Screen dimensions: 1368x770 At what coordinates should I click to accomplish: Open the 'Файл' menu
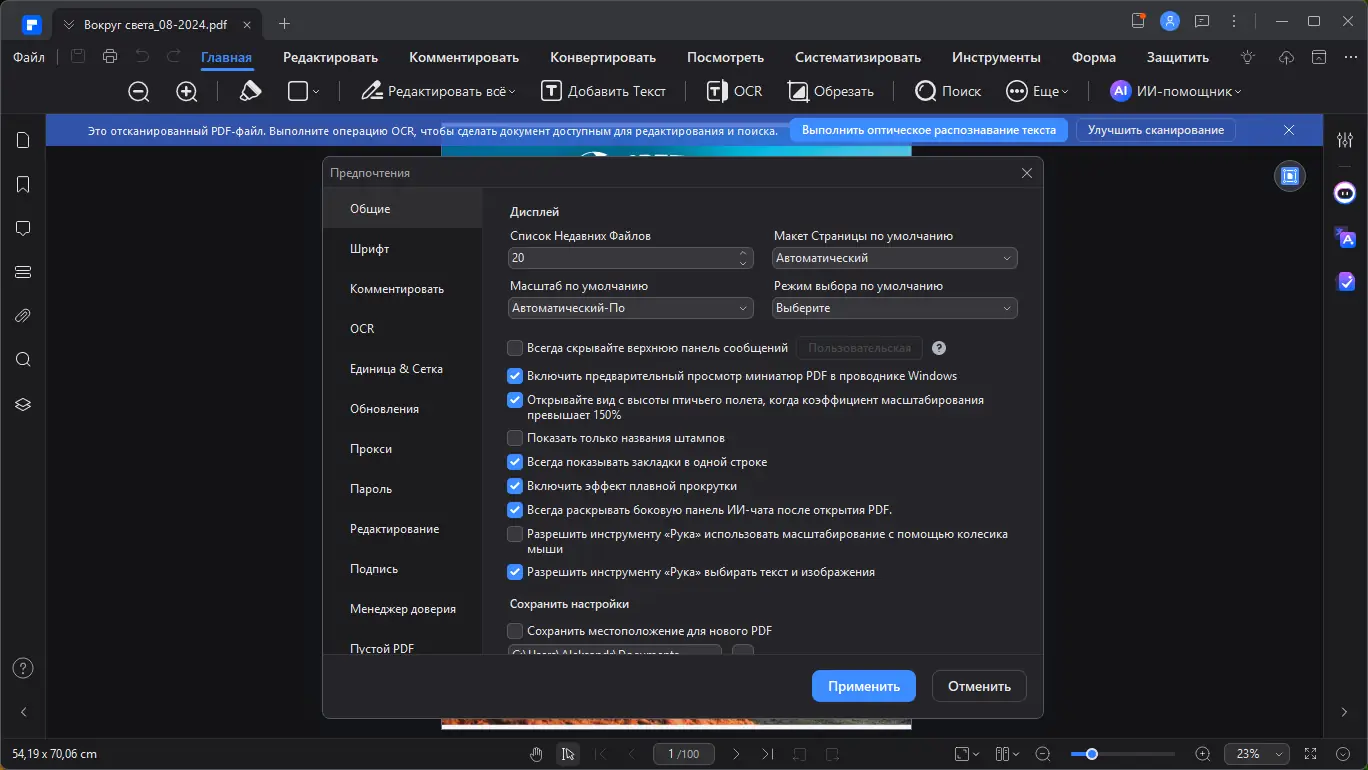(x=29, y=57)
